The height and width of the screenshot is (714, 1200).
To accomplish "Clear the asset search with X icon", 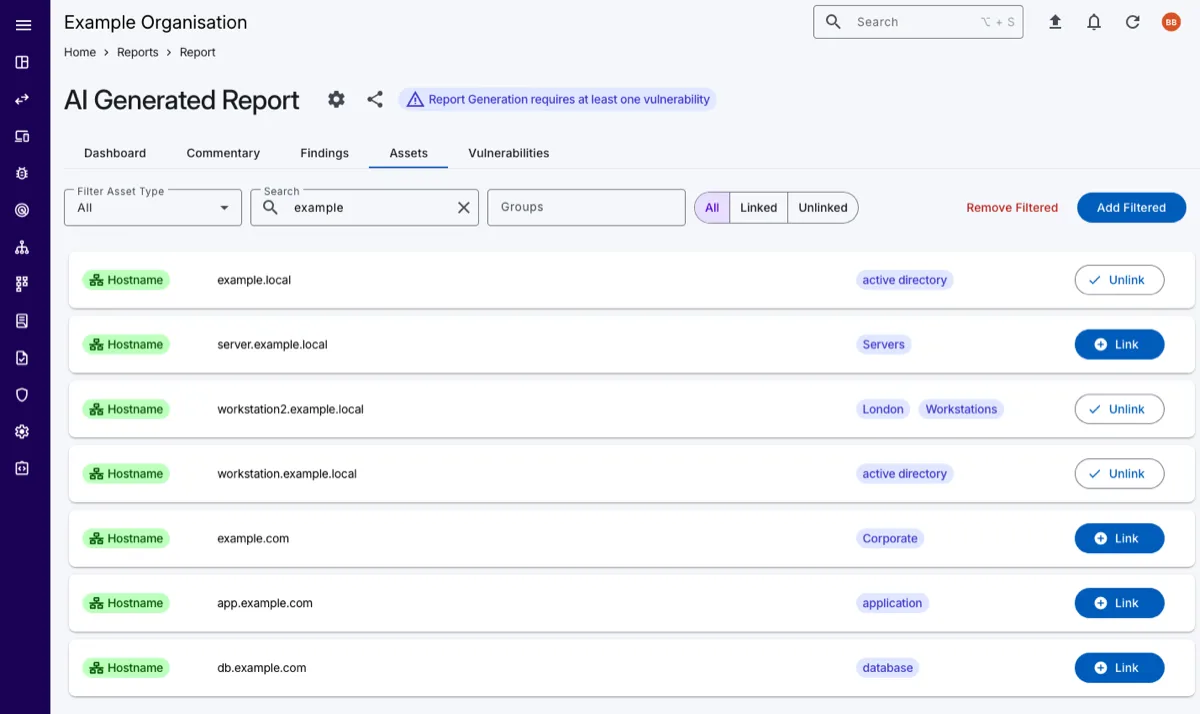I will pos(463,208).
